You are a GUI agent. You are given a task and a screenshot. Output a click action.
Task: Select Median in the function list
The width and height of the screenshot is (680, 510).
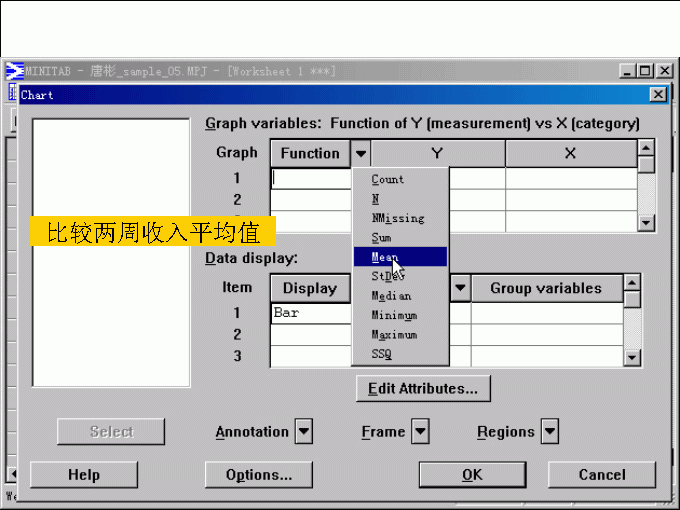pyautogui.click(x=391, y=296)
